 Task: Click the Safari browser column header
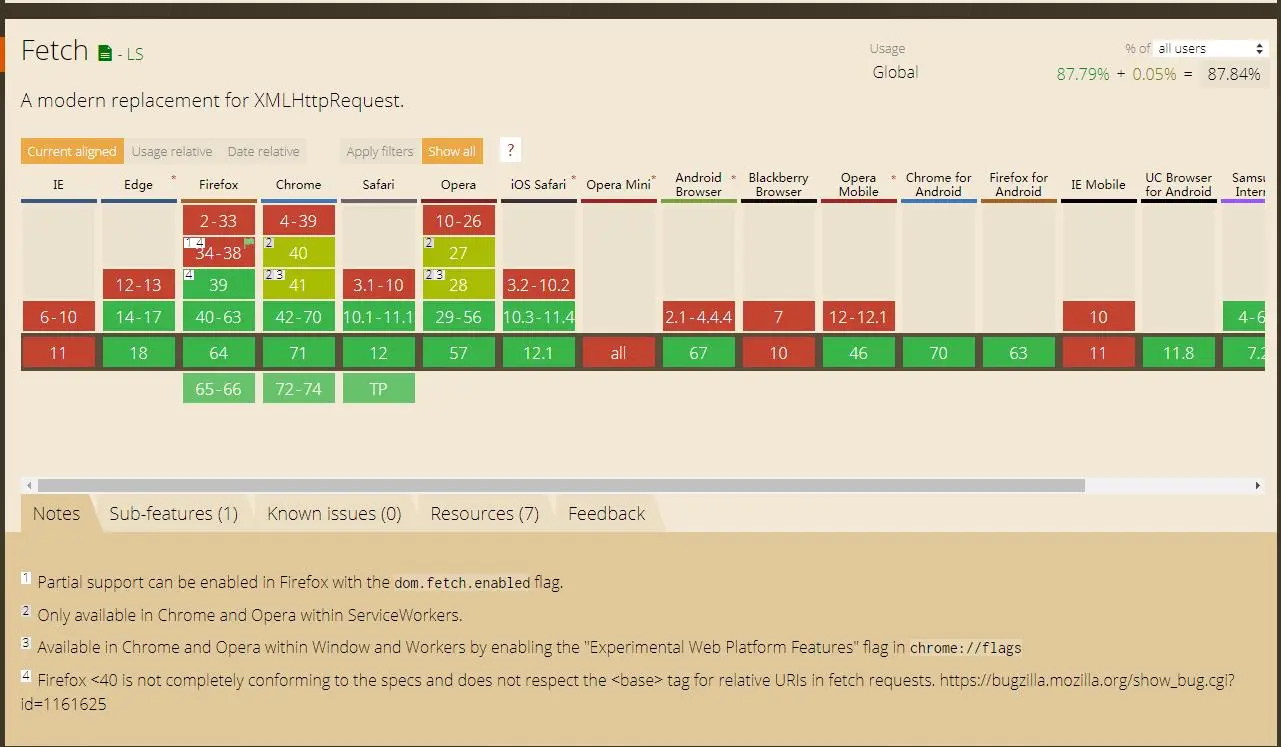click(378, 185)
